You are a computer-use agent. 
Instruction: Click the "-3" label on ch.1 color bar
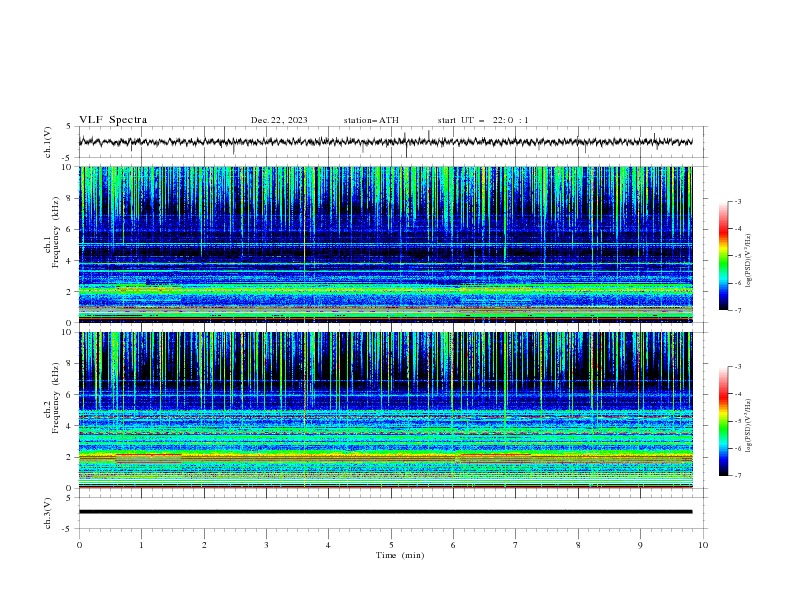pyautogui.click(x=737, y=201)
